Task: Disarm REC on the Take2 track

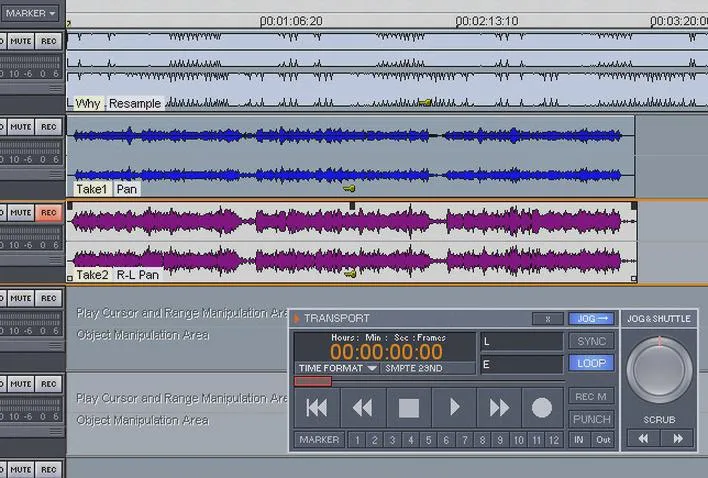Action: (48, 213)
